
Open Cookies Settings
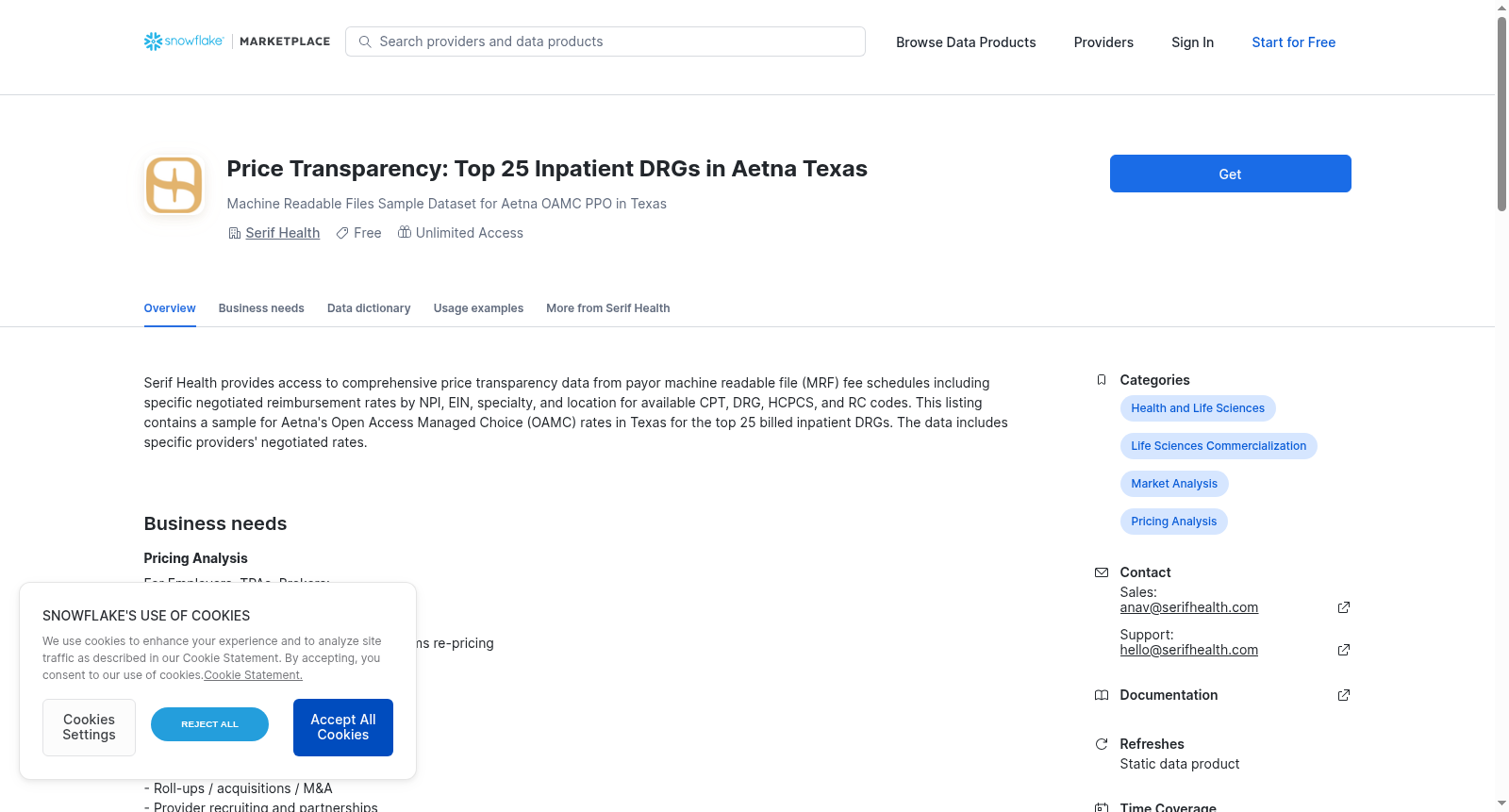click(89, 727)
